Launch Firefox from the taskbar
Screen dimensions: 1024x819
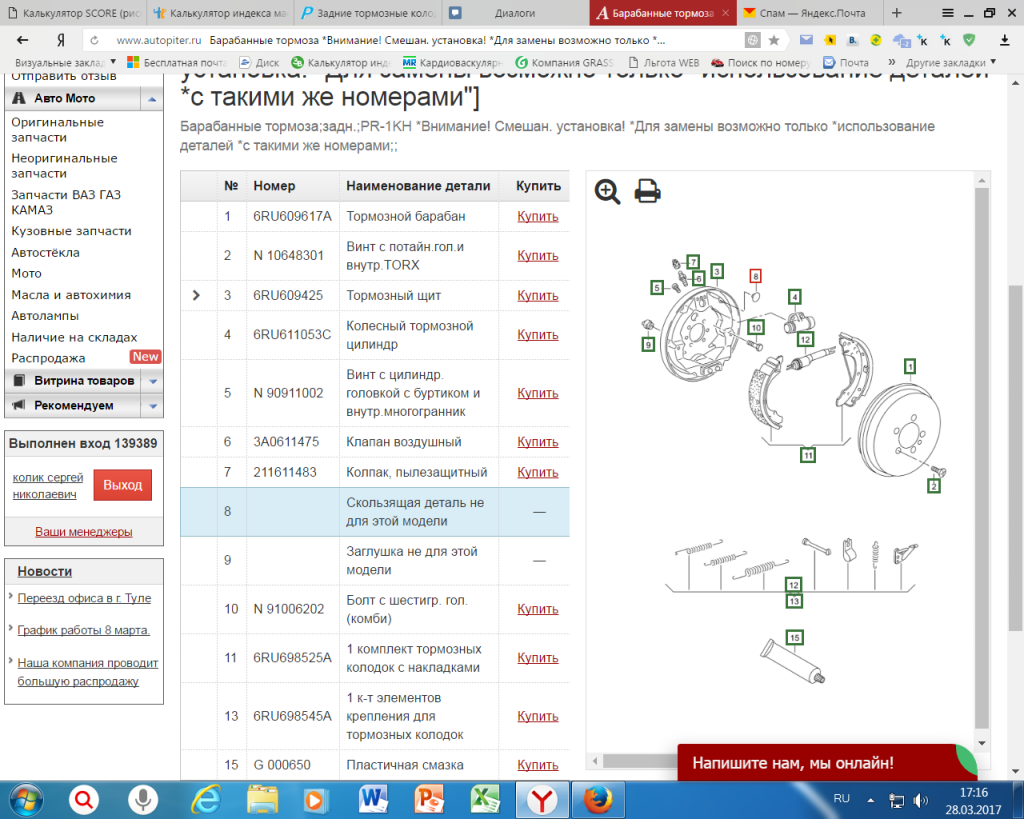coord(597,800)
